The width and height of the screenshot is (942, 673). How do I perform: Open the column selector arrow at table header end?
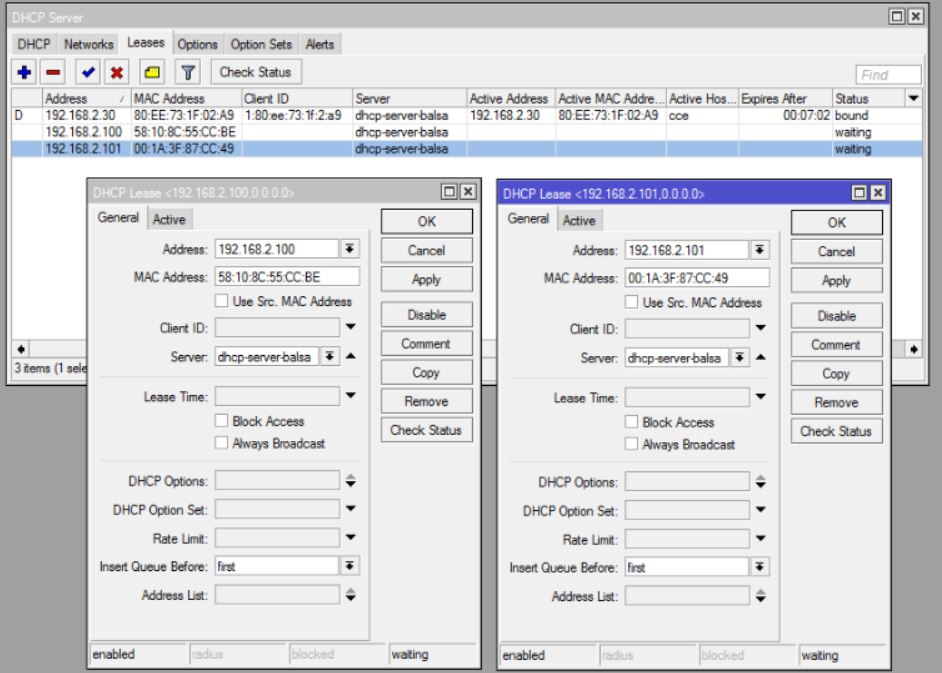click(x=913, y=98)
